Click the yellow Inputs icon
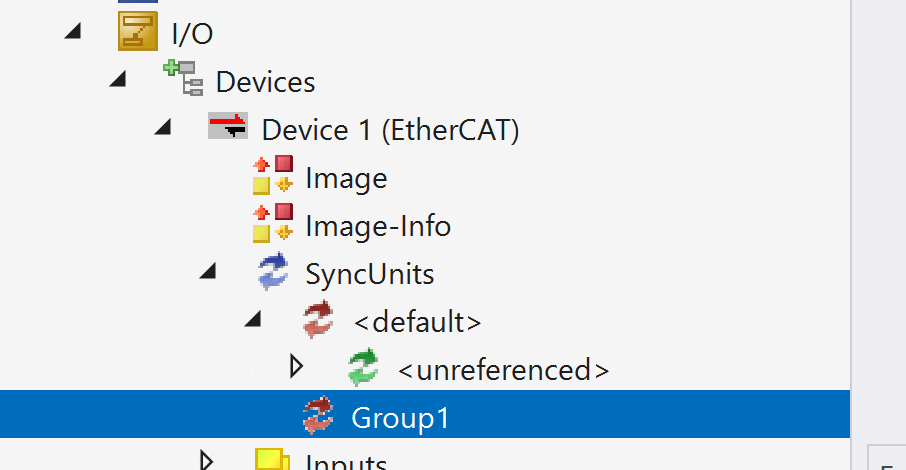 pos(272,460)
